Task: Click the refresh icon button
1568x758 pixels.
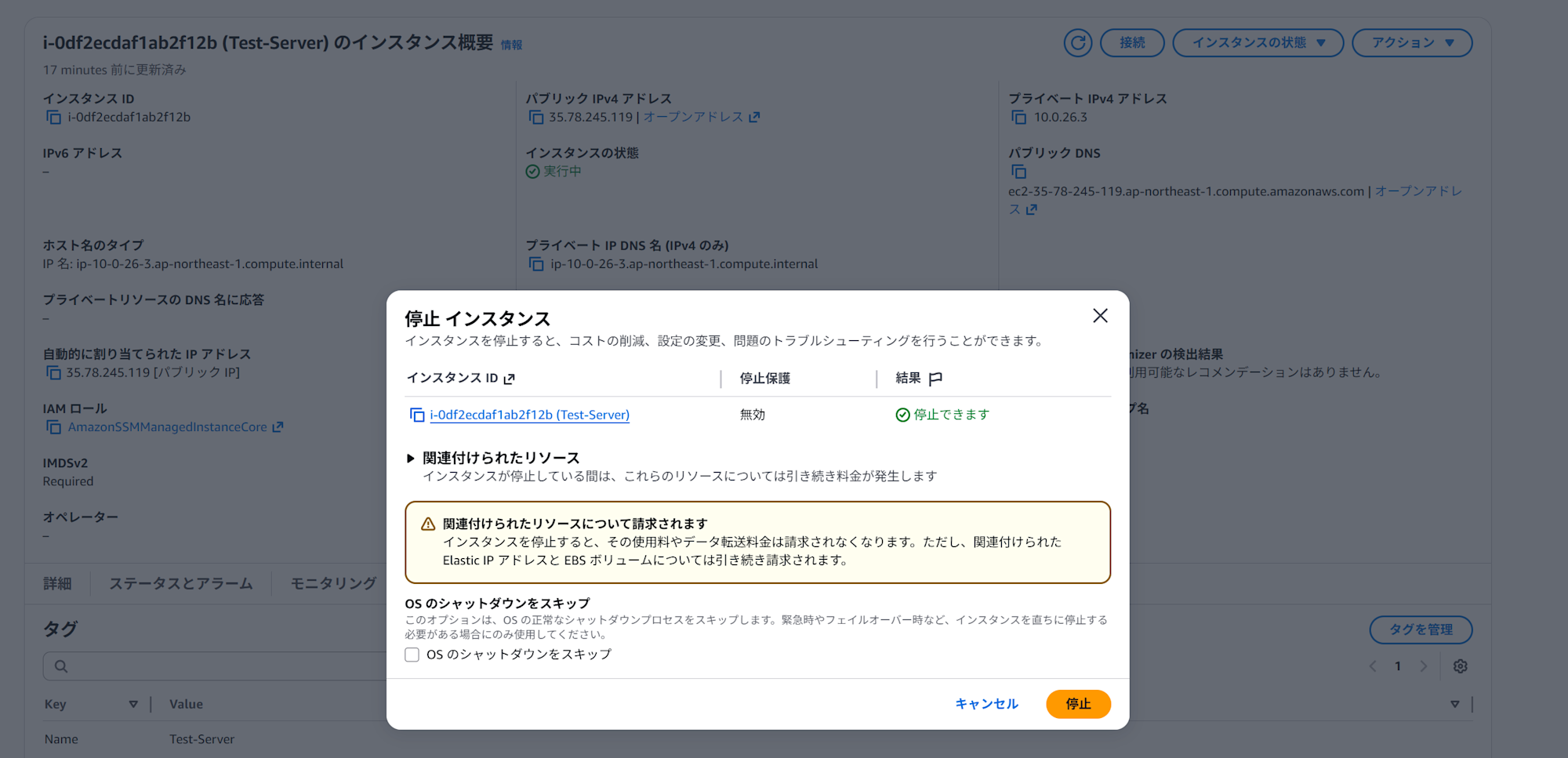Action: tap(1078, 42)
